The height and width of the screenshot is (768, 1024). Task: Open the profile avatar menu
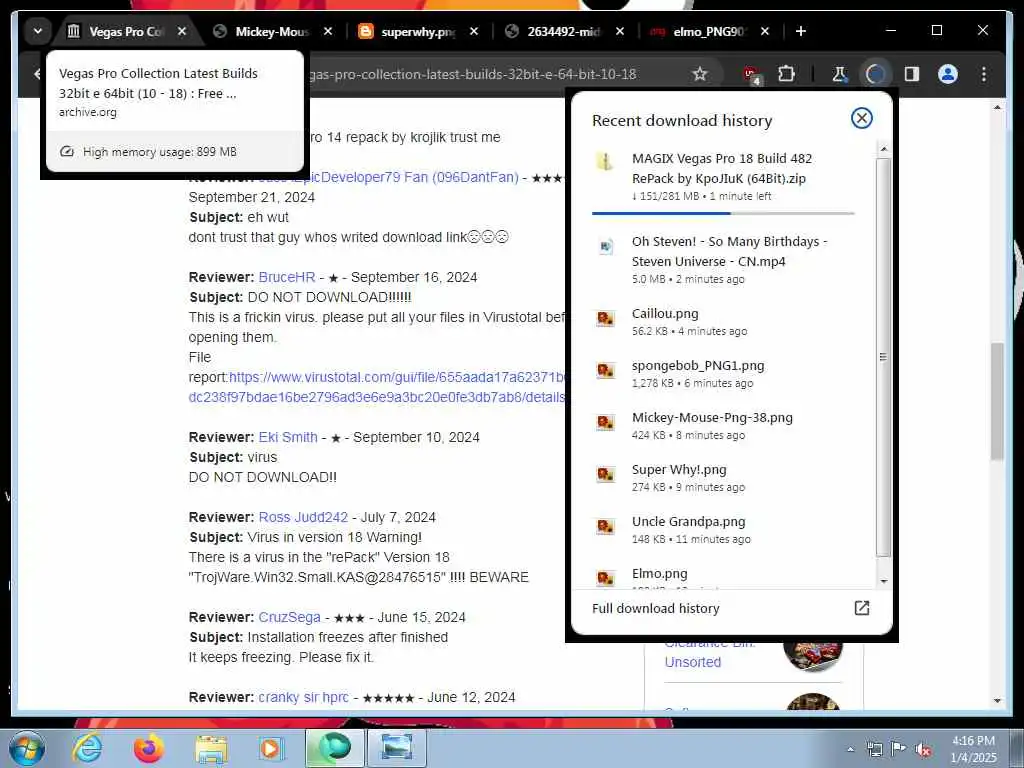pos(948,74)
